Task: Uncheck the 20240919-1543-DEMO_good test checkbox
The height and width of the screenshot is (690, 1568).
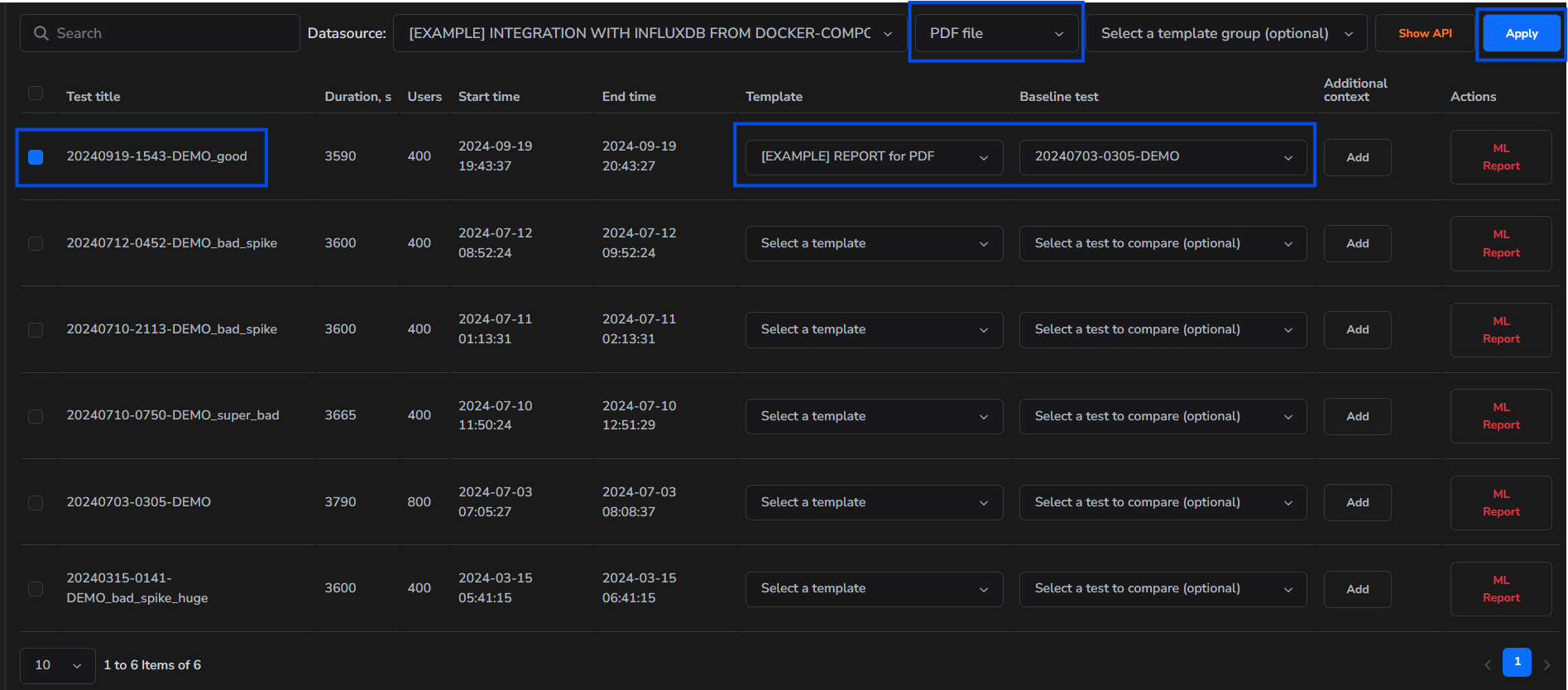Action: 36,157
